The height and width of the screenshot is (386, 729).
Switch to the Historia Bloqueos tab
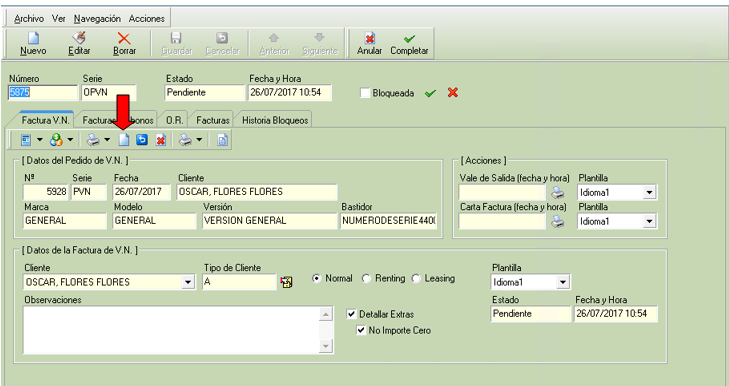click(275, 120)
